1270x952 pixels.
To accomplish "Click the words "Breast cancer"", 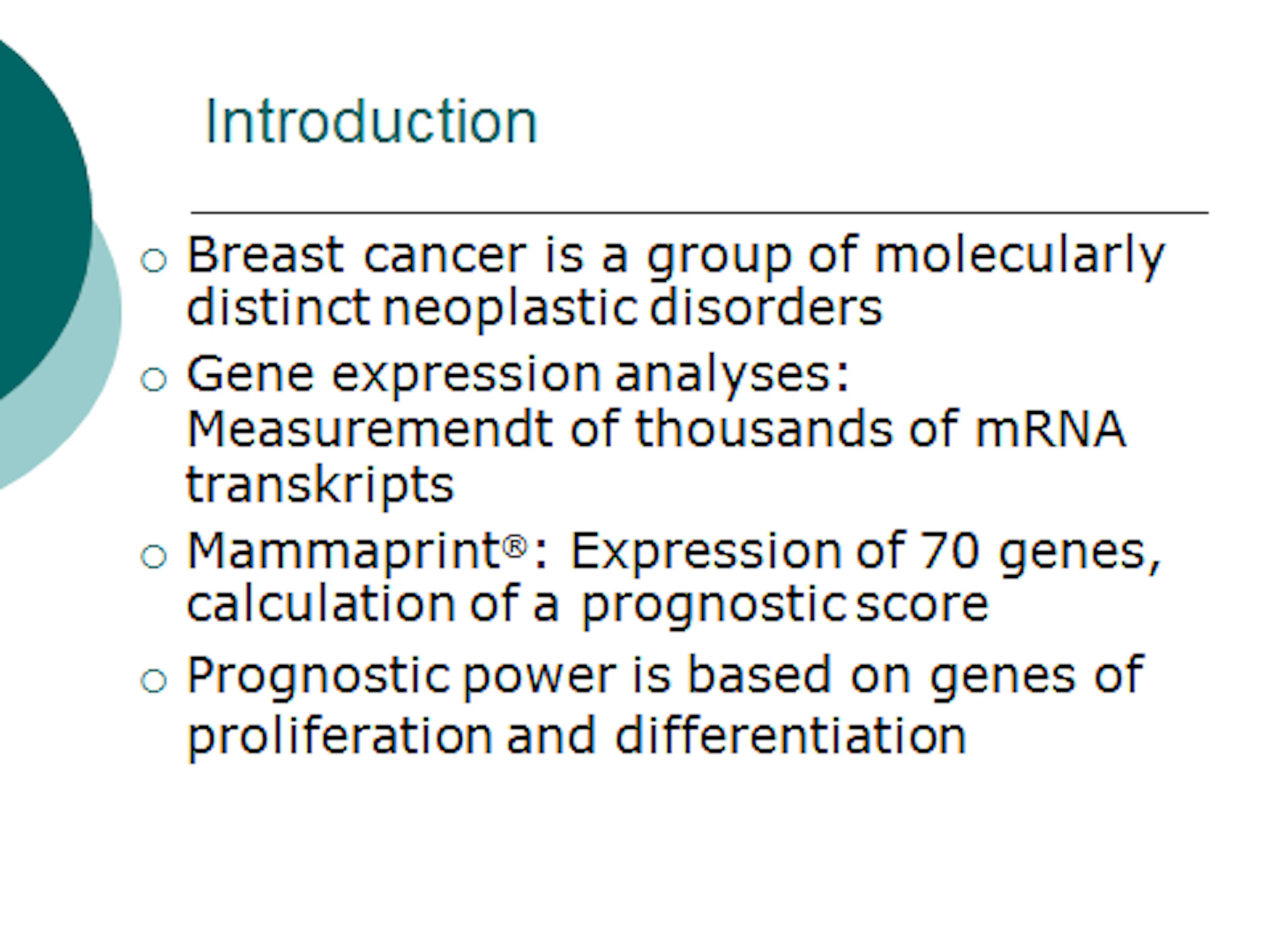I will click(x=356, y=255).
